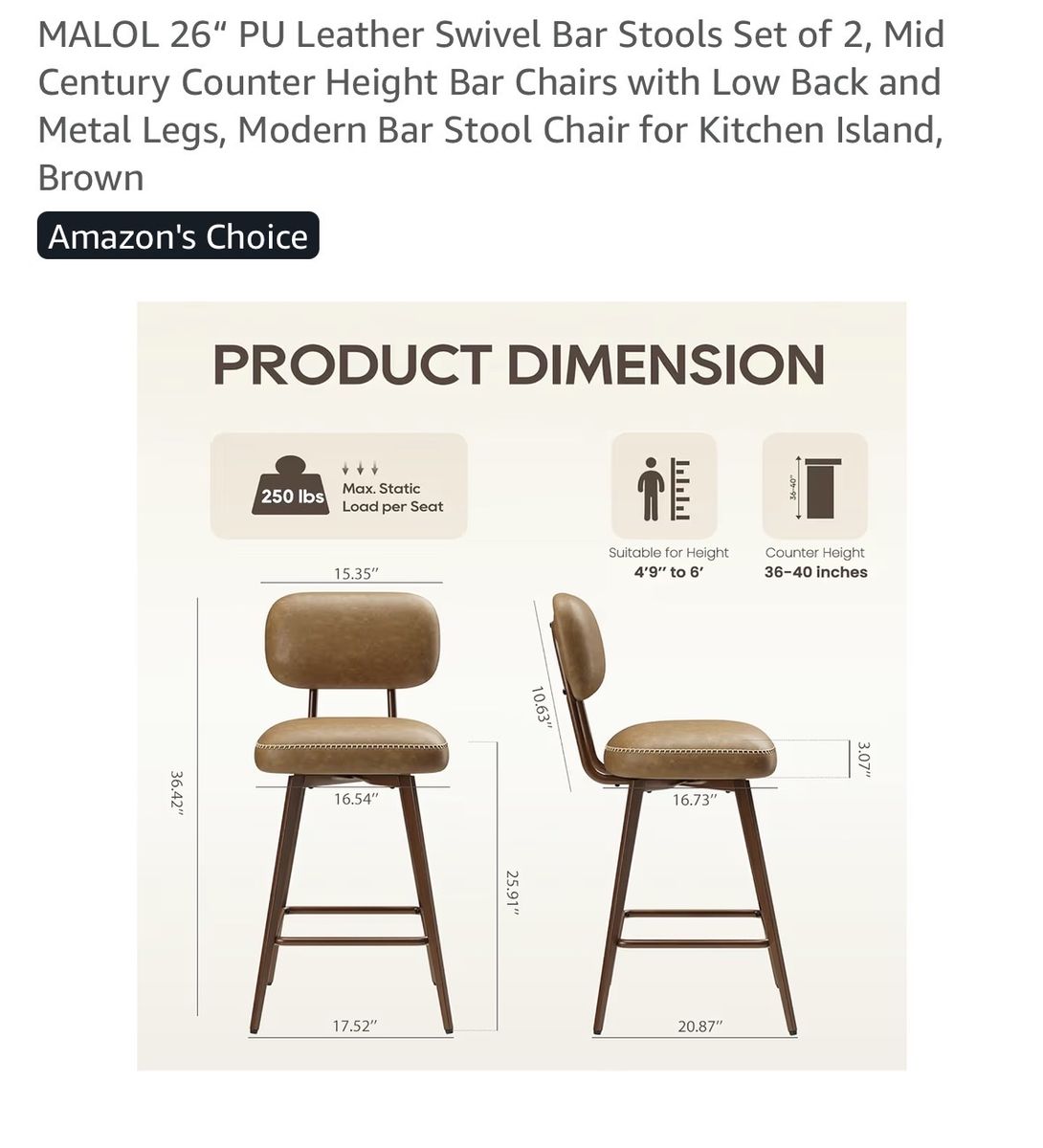
Task: Click the 3.07" seat thickness label
Action: click(863, 759)
